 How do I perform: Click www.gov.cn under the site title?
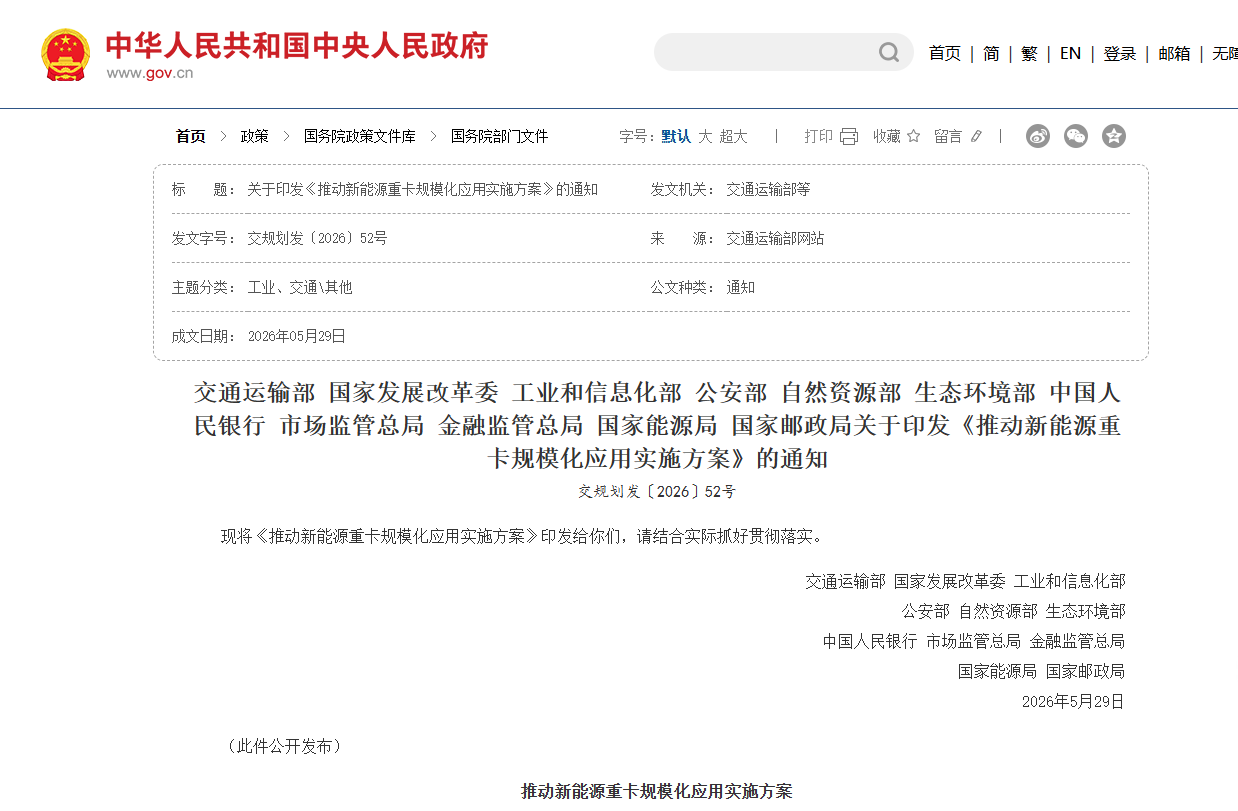point(150,72)
